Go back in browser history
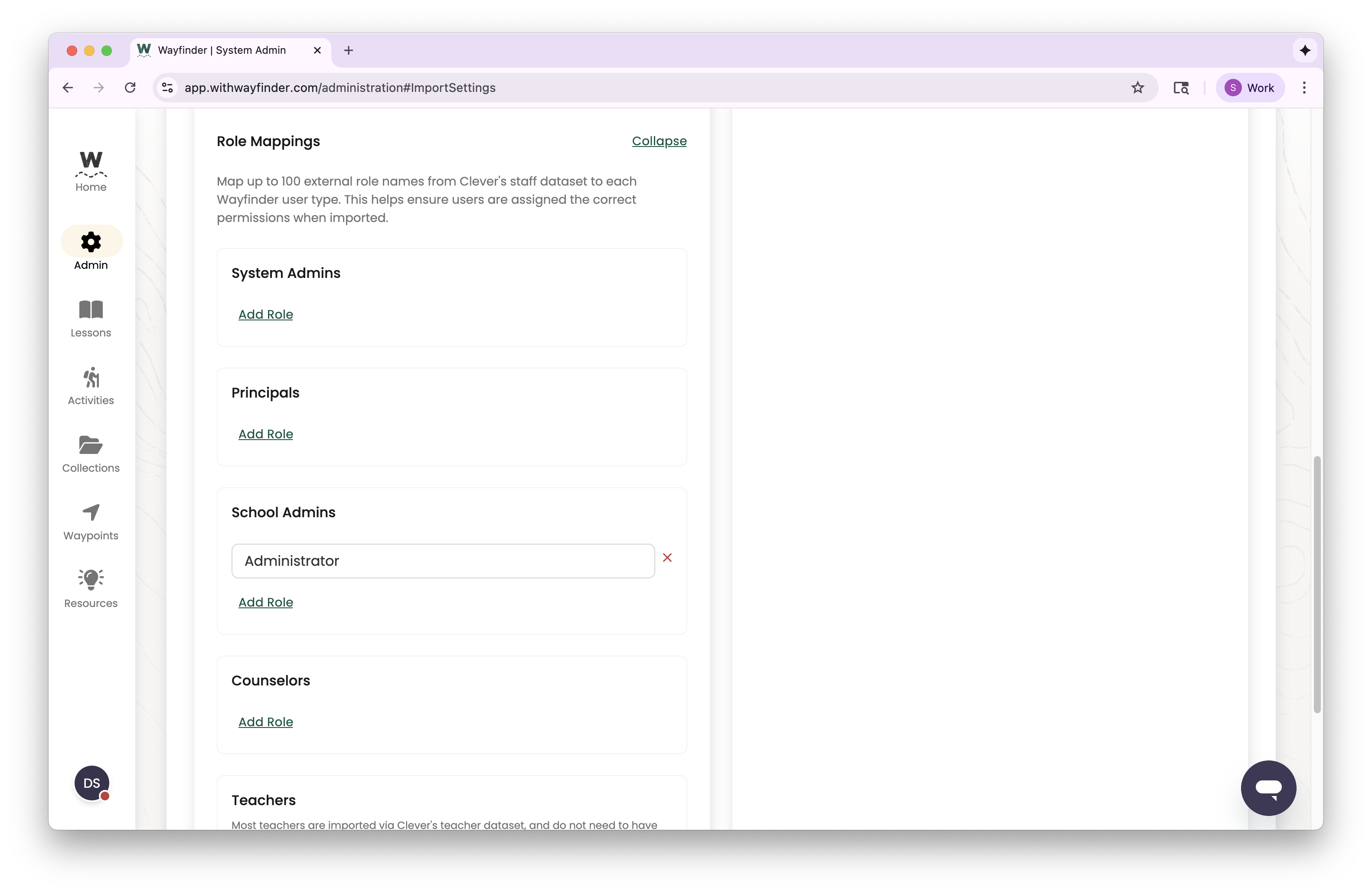Viewport: 1372px width, 894px height. pyautogui.click(x=68, y=88)
